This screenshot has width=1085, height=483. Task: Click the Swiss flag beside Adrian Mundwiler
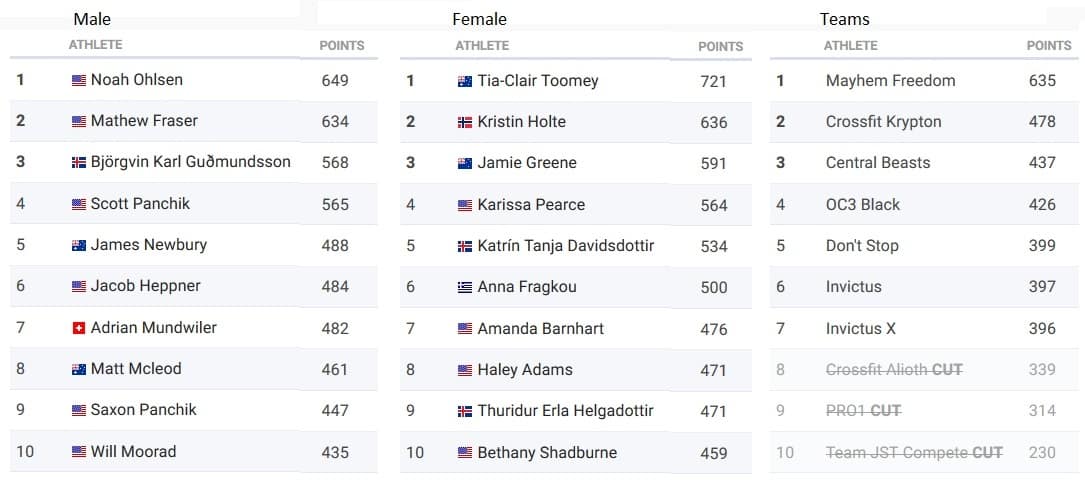(79, 328)
